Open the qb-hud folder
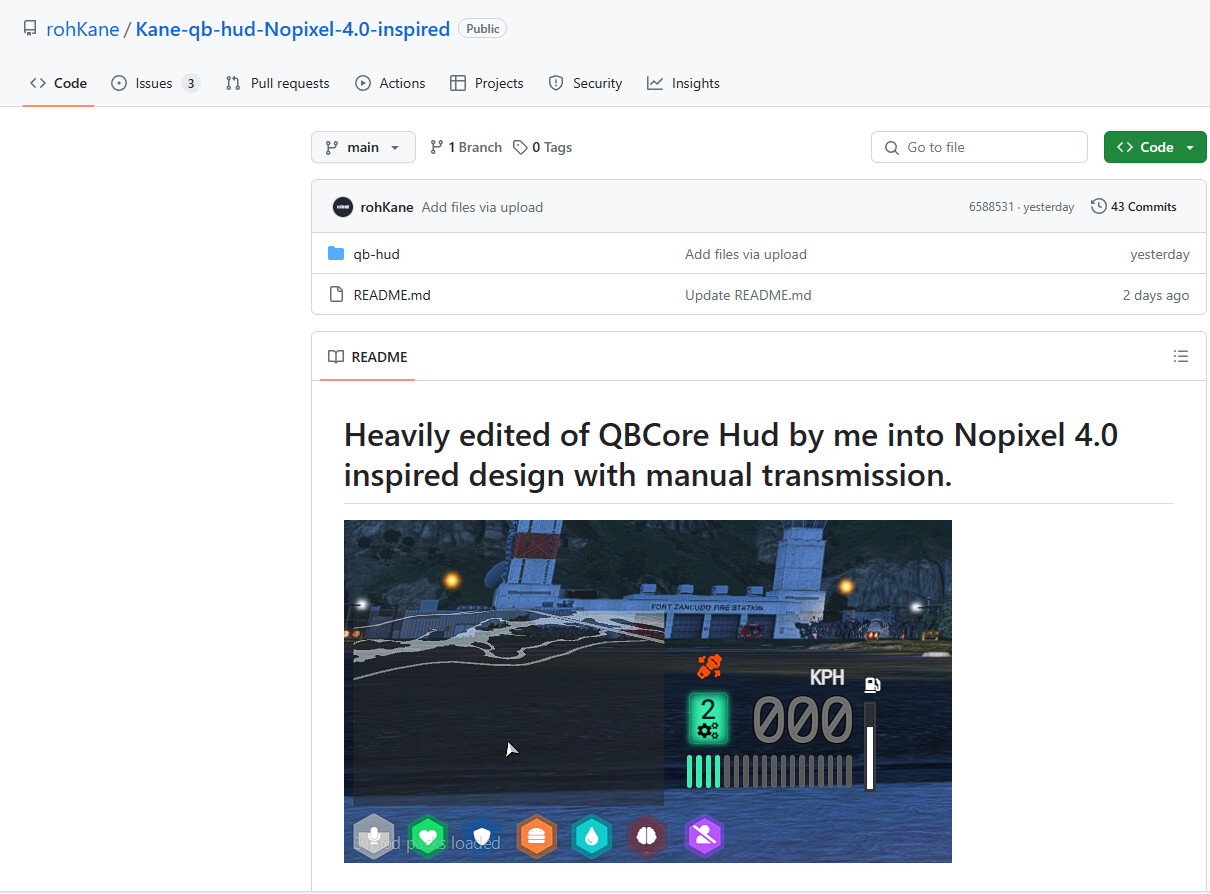Image resolution: width=1210 pixels, height=894 pixels. [376, 254]
